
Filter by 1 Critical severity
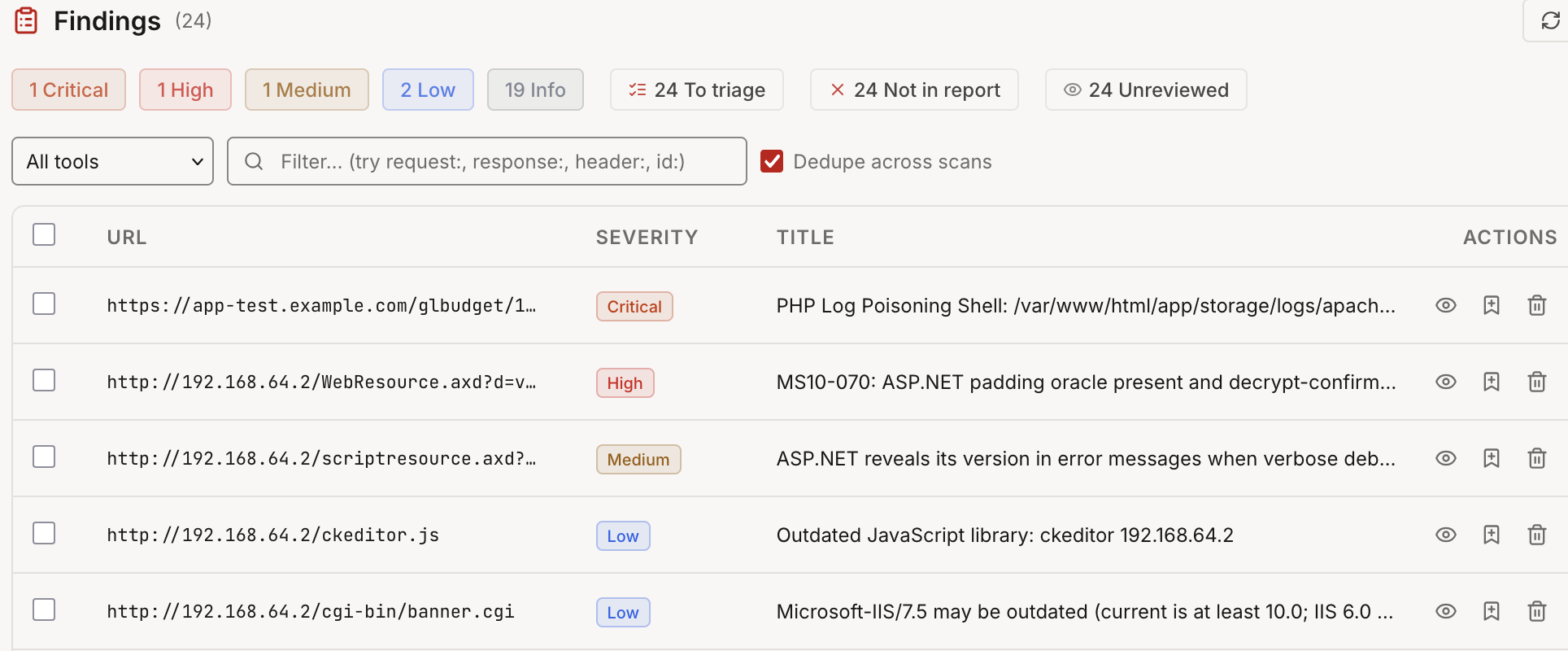point(68,90)
